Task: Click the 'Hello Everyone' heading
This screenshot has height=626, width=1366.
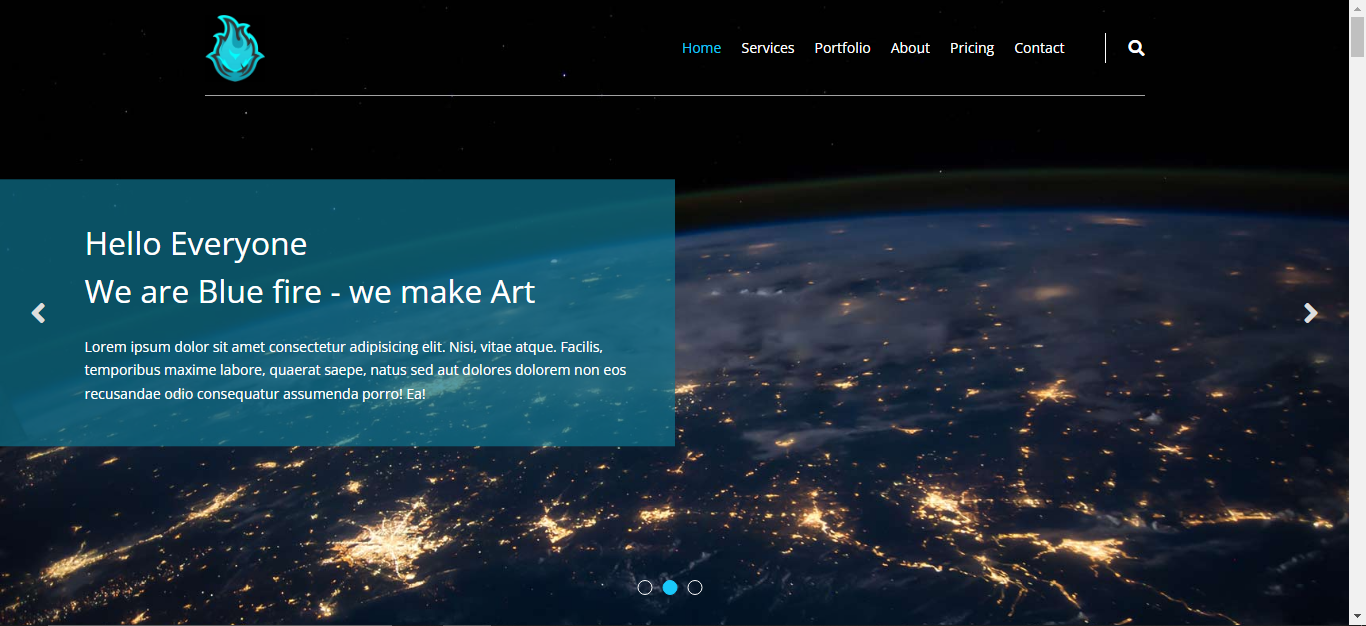Action: [196, 243]
